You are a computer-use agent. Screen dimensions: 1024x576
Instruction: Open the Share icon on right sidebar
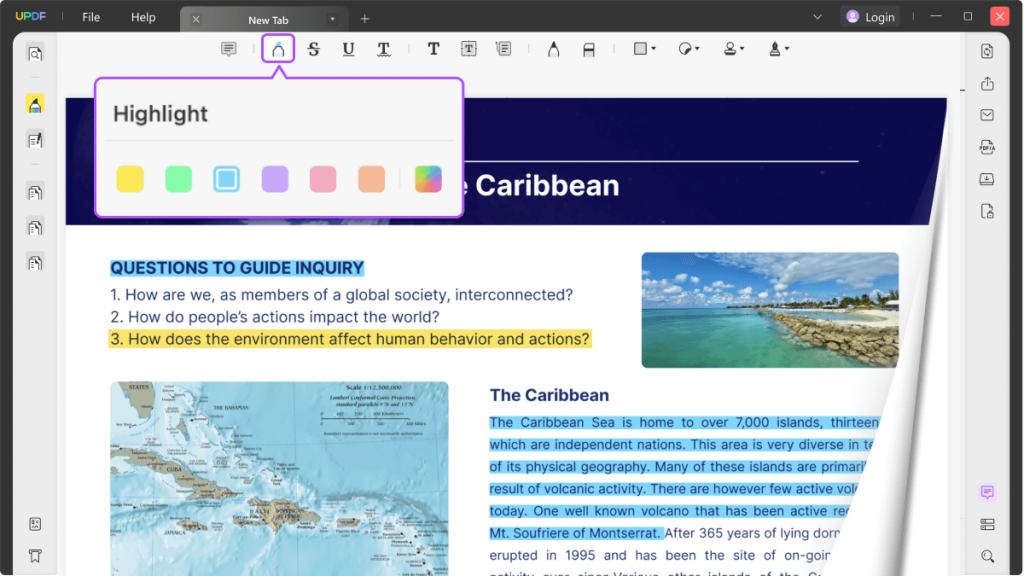coord(987,85)
